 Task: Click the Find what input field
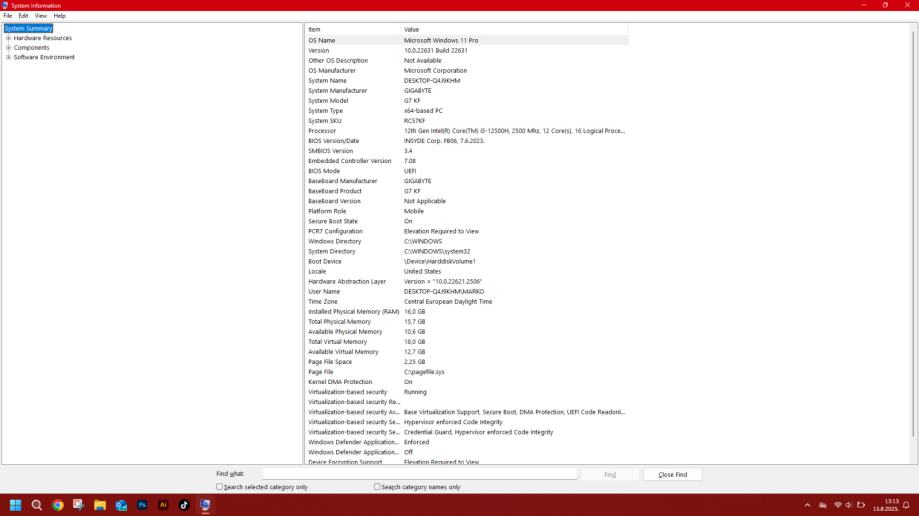point(420,474)
